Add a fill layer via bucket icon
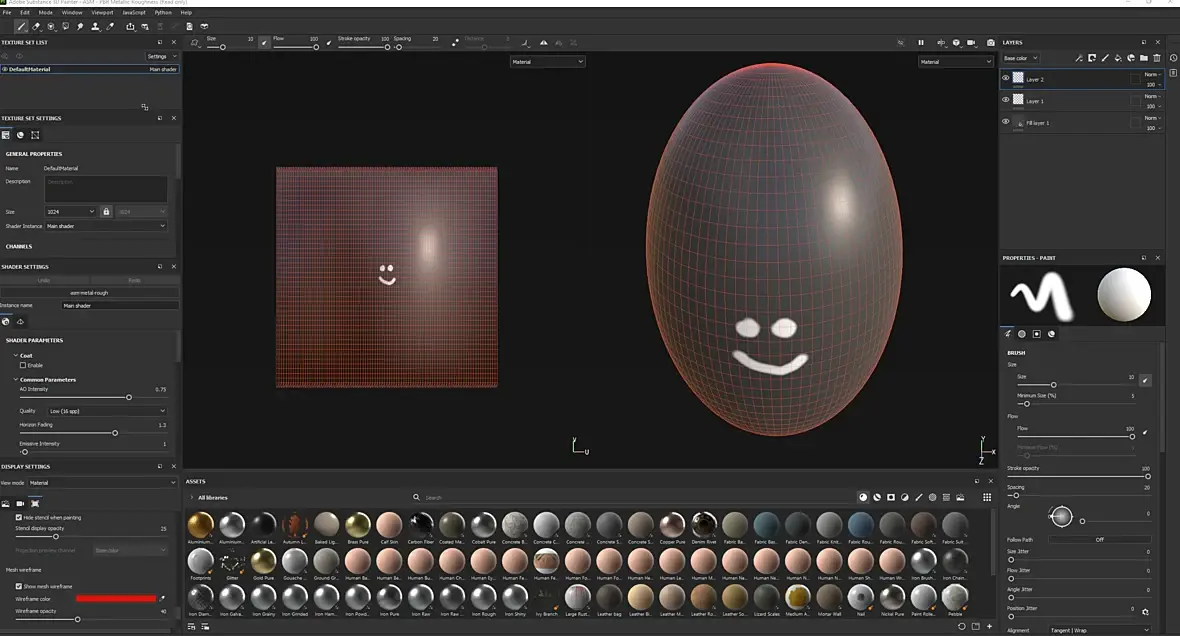 1118,58
